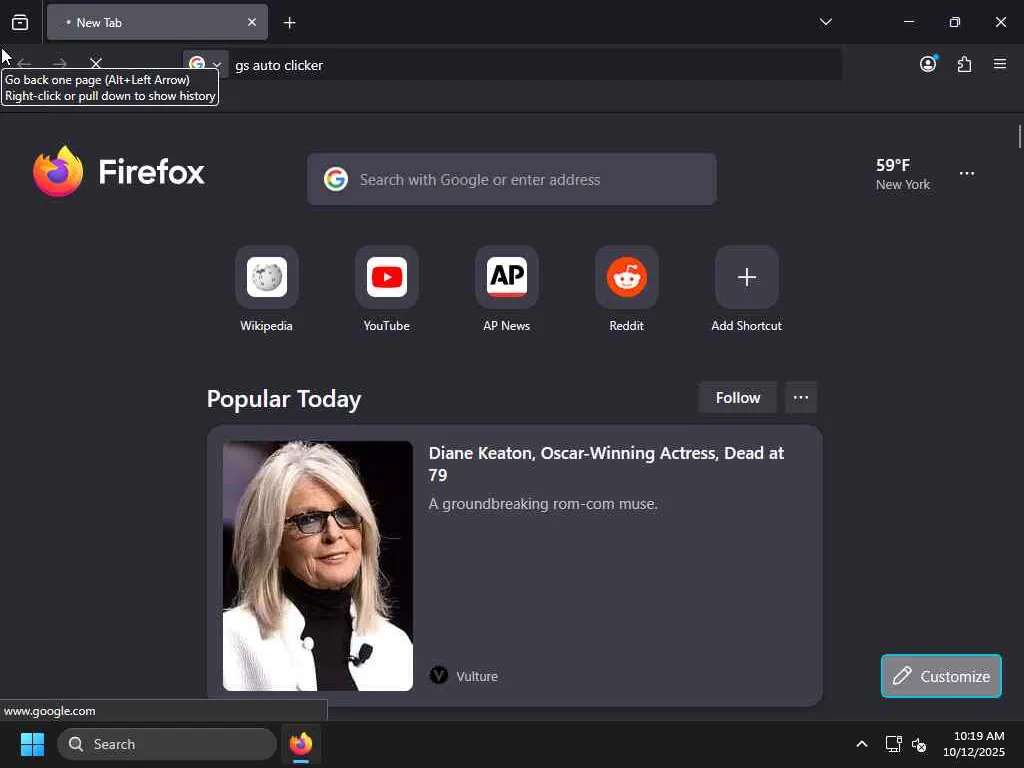The width and height of the screenshot is (1024, 768).
Task: Stop loading the page with X button
Action: 96,63
